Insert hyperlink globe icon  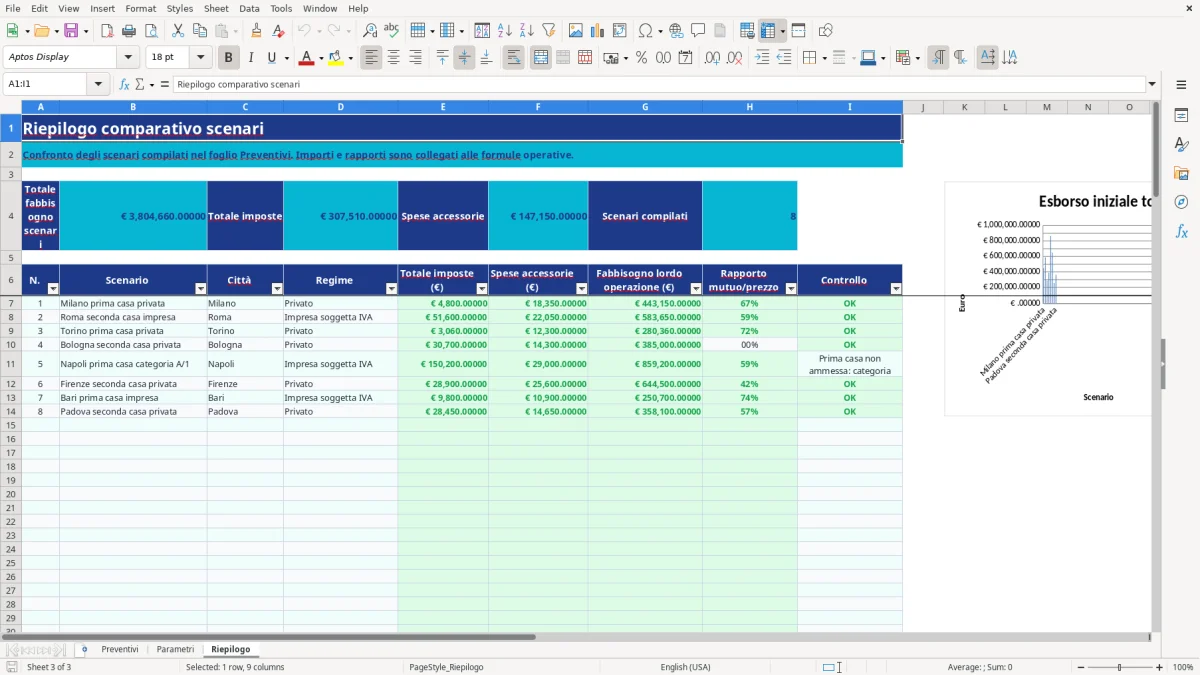(676, 31)
